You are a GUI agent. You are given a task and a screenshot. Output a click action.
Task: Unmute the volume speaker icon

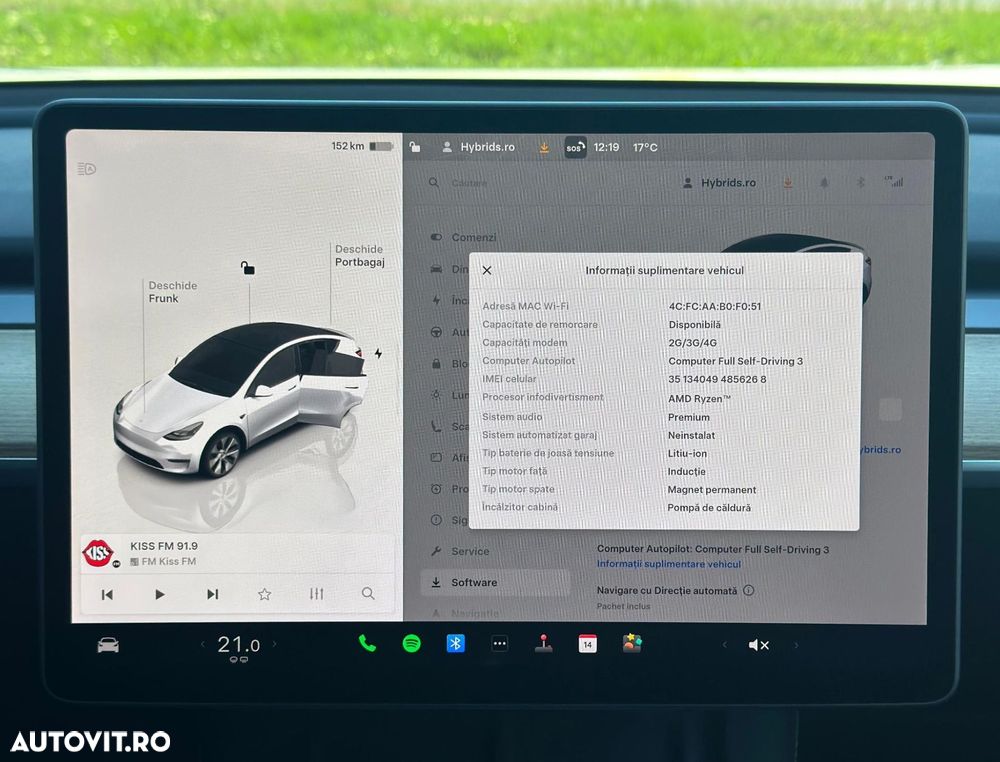coord(758,645)
